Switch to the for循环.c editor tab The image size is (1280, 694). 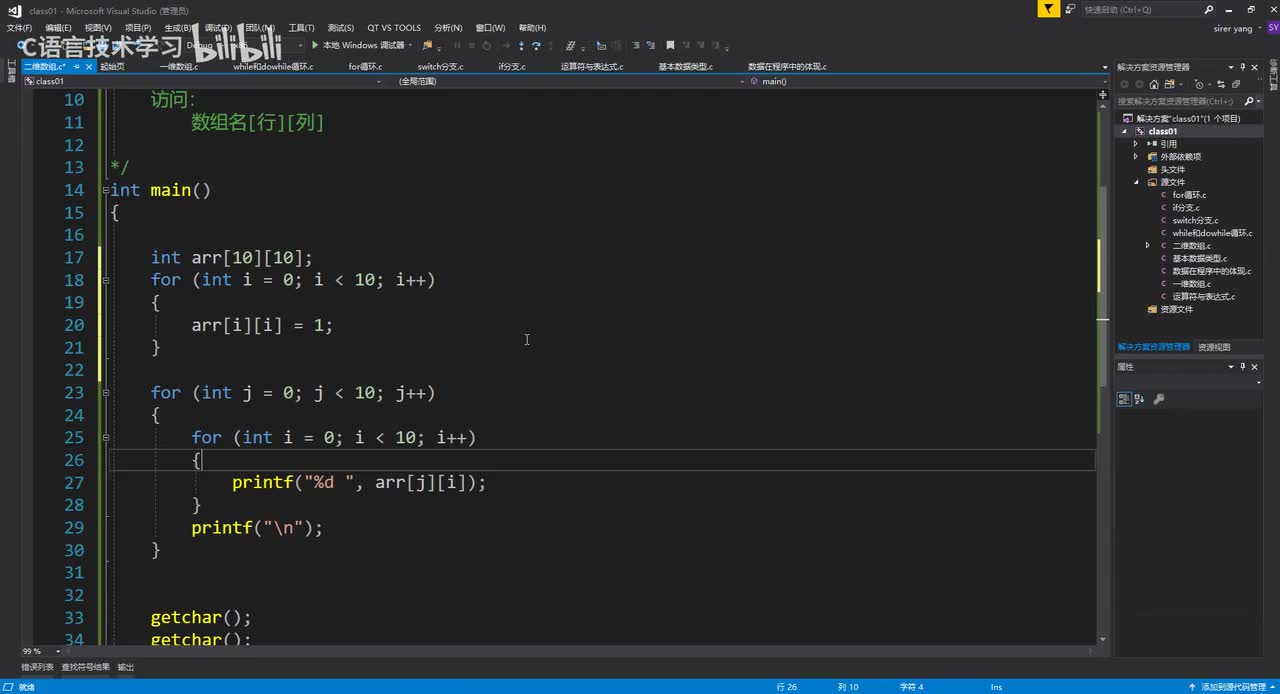pos(365,67)
